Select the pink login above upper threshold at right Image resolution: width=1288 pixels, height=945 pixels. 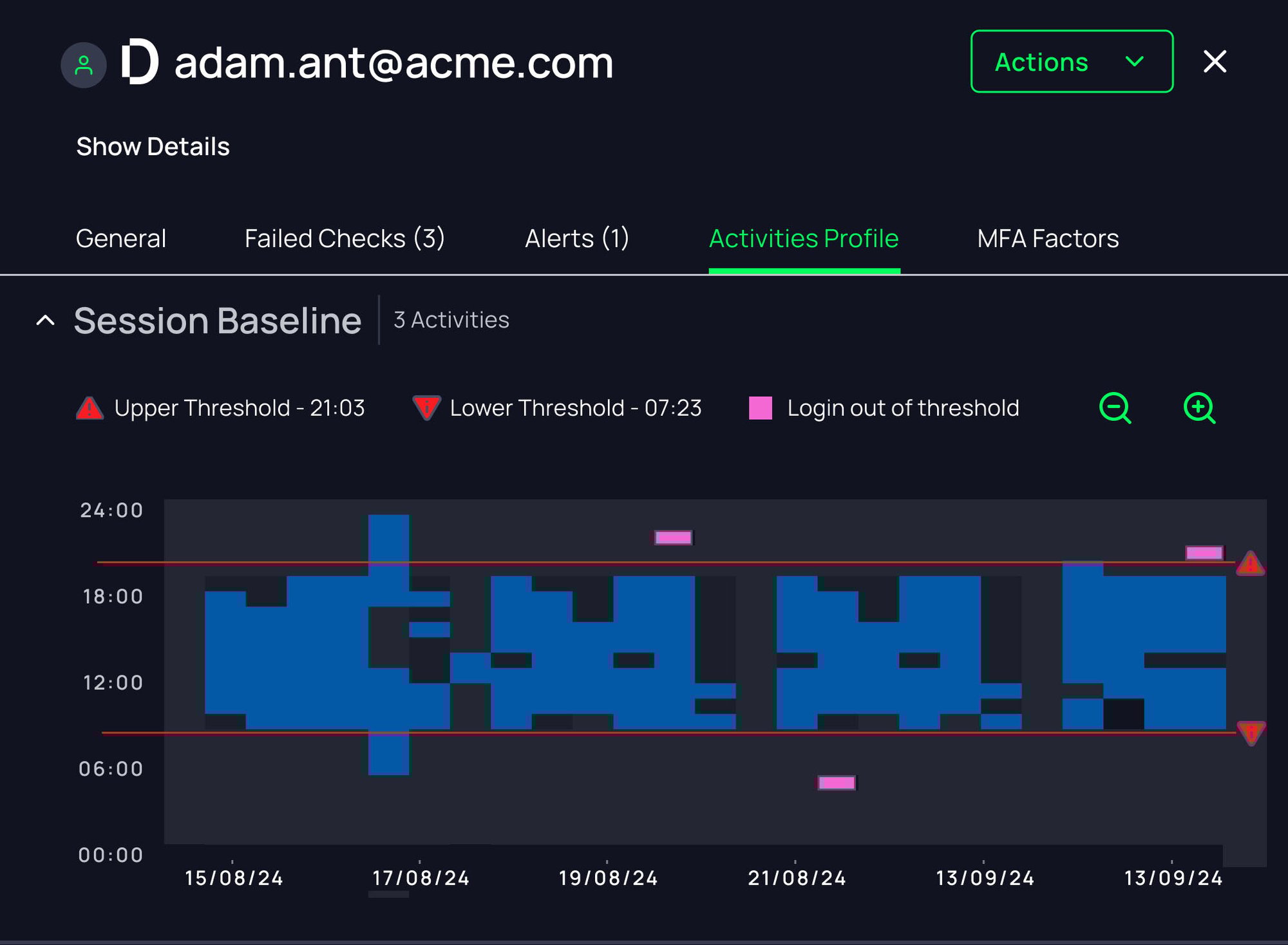(1204, 553)
